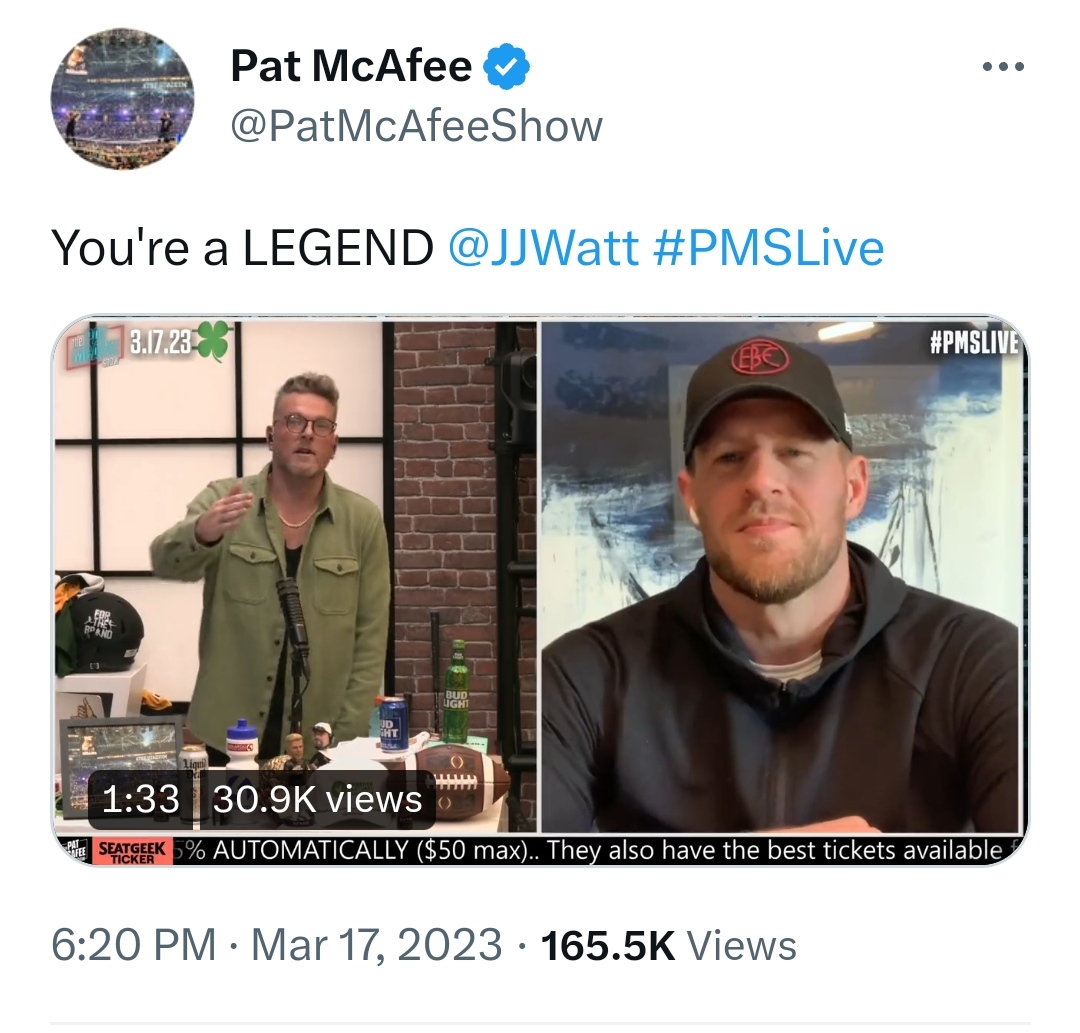Open the @JJWatt mention link
Viewport: 1080px width, 1033px height.
click(543, 248)
